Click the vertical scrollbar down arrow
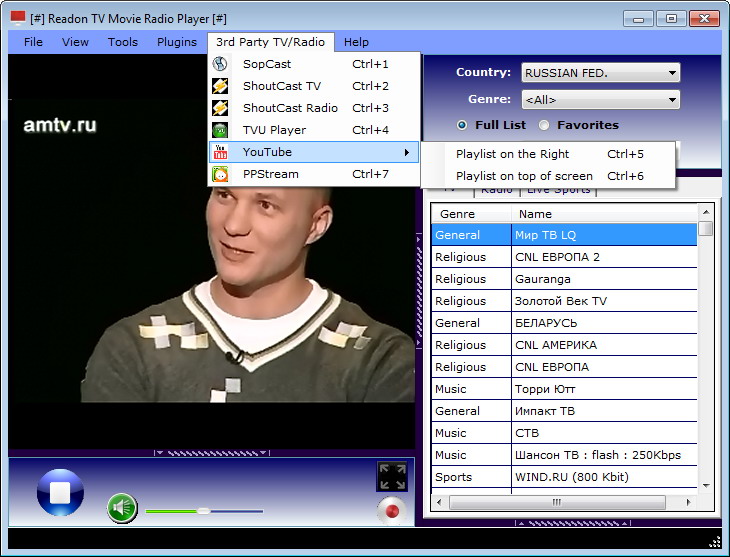This screenshot has width=730, height=557. [706, 485]
